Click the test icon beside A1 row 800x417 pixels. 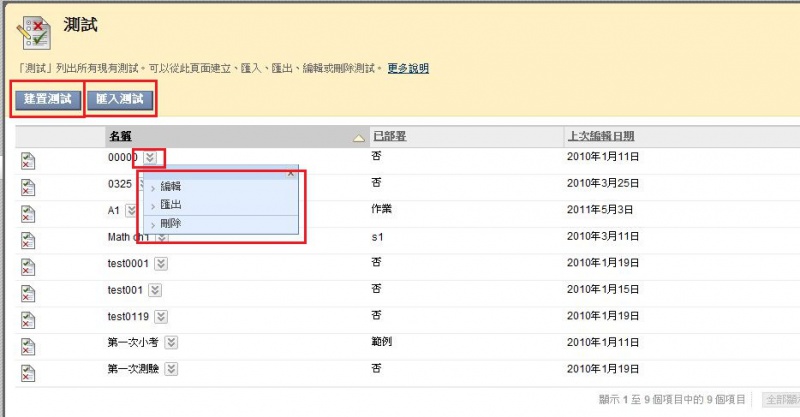click(28, 214)
